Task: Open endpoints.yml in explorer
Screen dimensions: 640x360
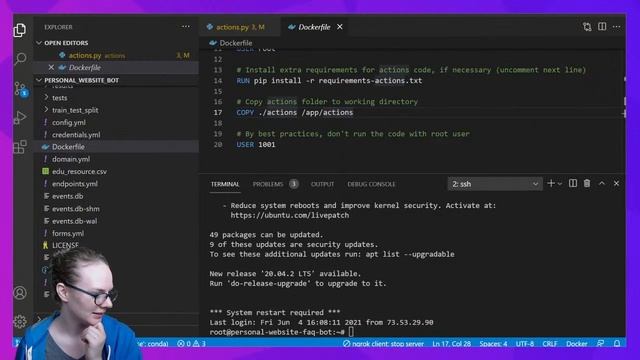Action: click(75, 184)
